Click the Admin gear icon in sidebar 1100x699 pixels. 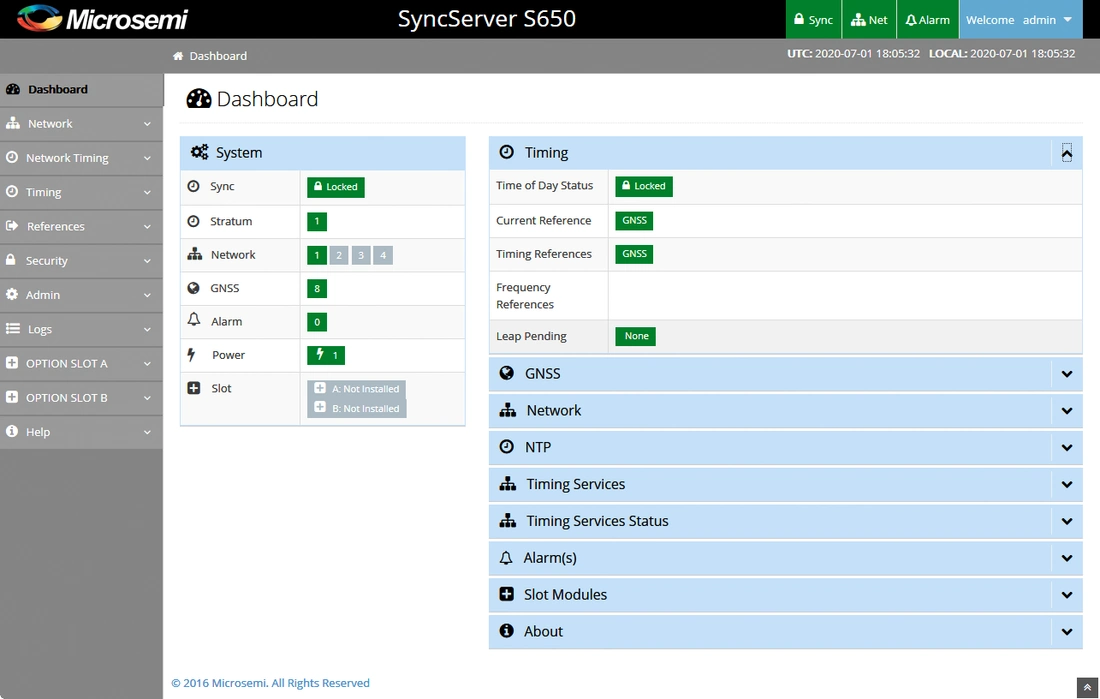(x=12, y=294)
